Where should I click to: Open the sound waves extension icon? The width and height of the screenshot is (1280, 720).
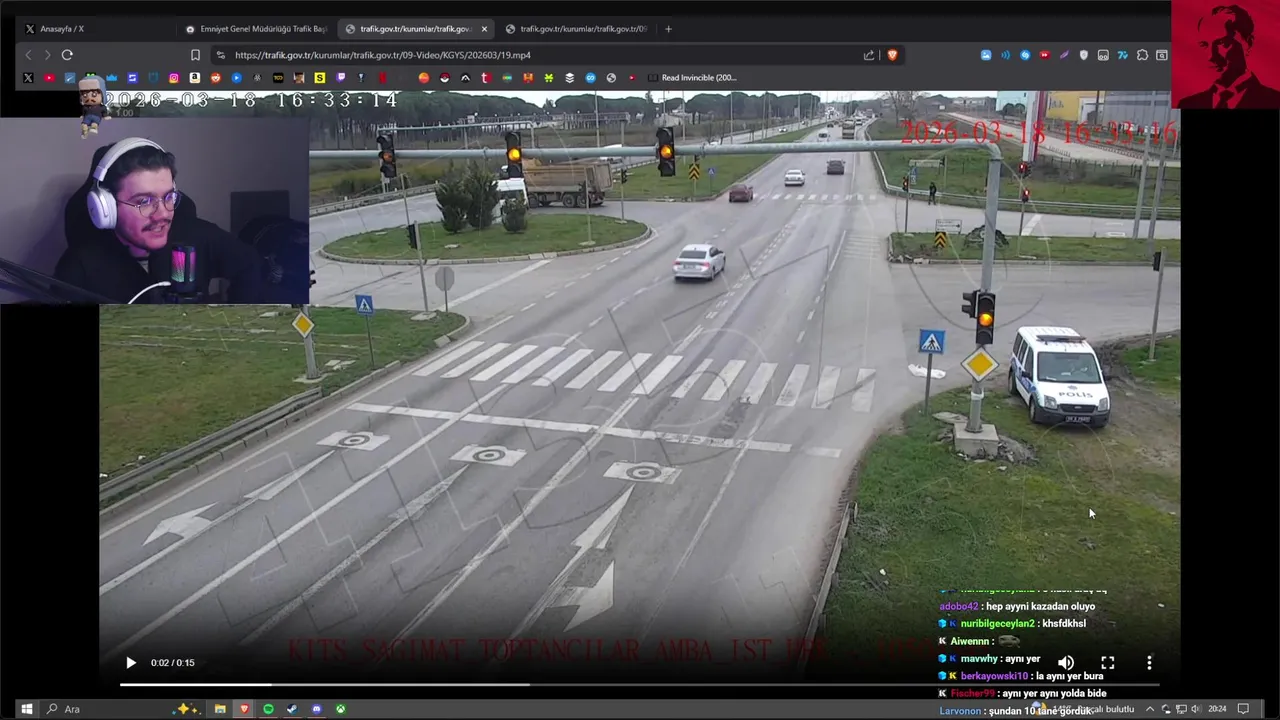tap(1005, 55)
